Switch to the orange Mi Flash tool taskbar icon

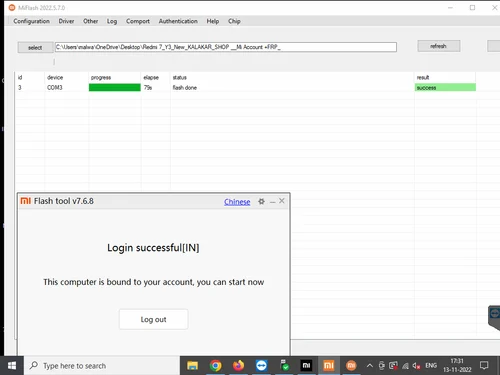[329, 366]
